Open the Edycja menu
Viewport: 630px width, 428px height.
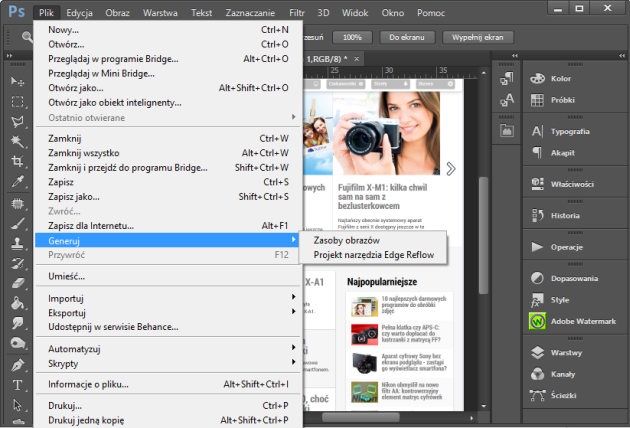tap(80, 13)
